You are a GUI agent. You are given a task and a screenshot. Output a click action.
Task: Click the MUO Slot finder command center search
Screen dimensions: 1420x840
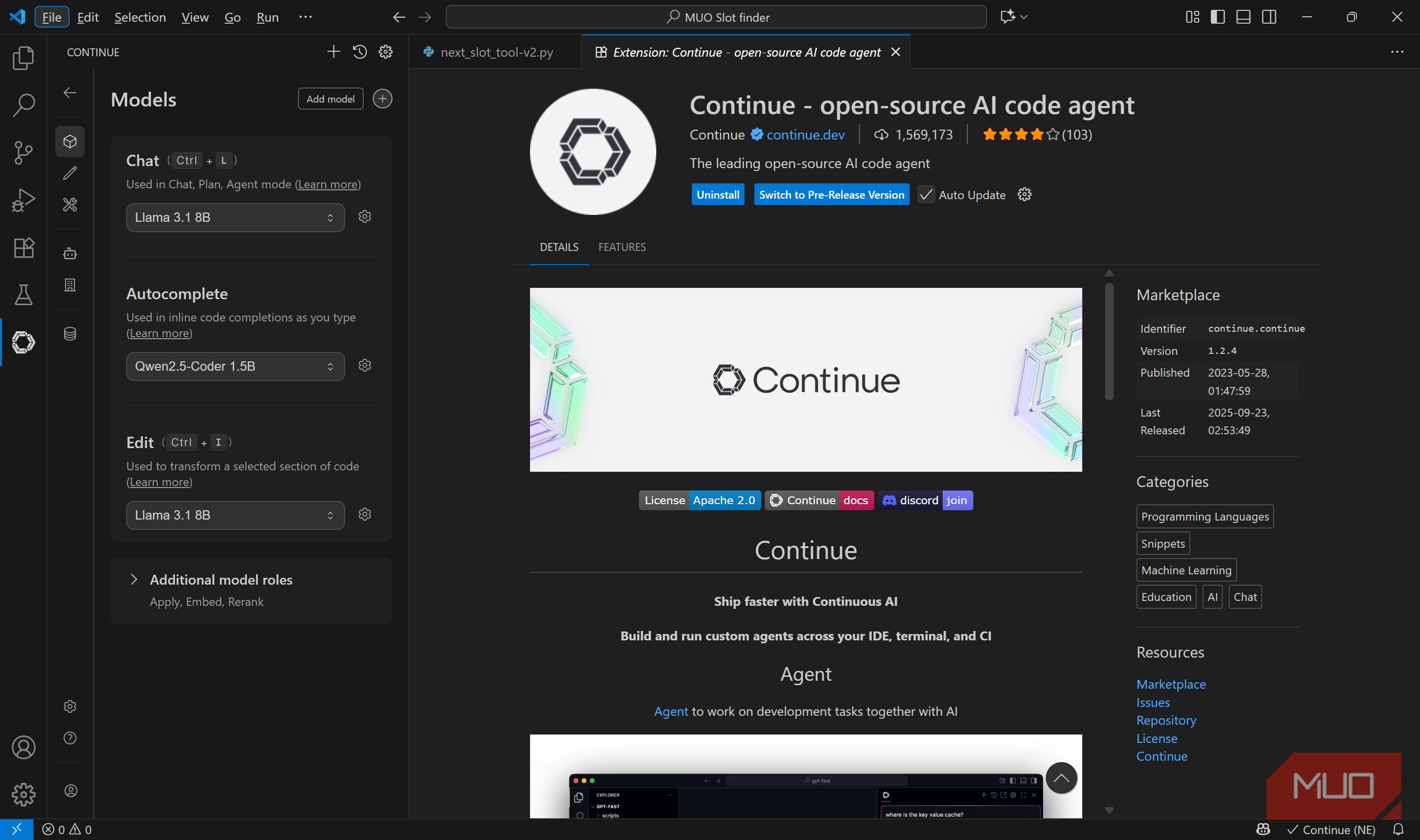(x=716, y=17)
